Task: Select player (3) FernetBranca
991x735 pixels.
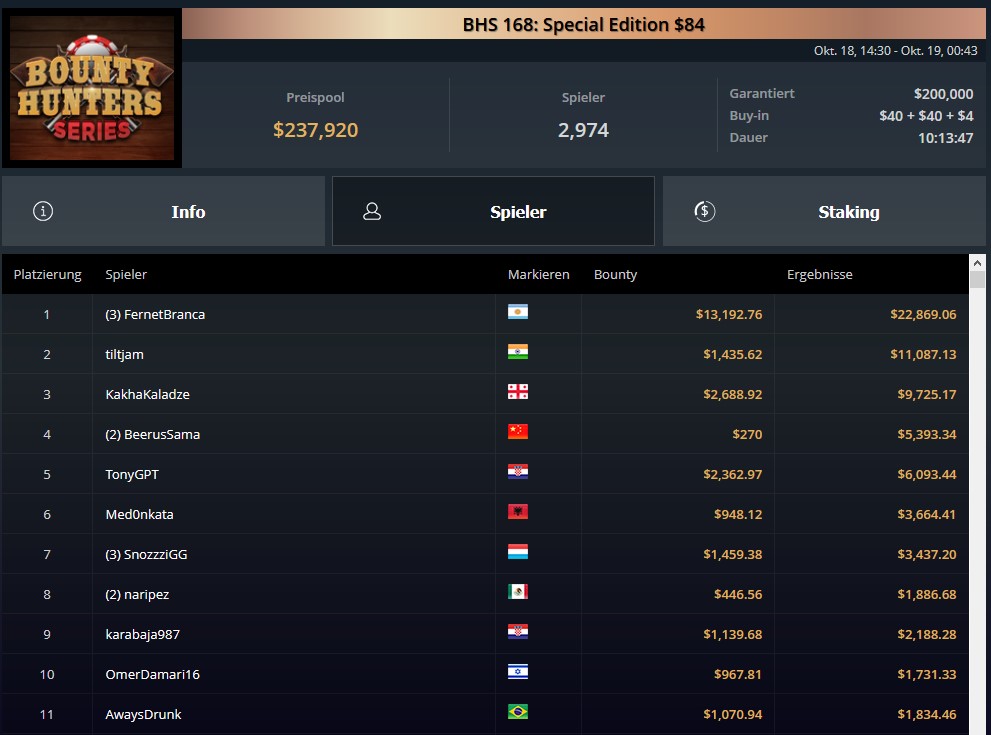Action: point(155,314)
